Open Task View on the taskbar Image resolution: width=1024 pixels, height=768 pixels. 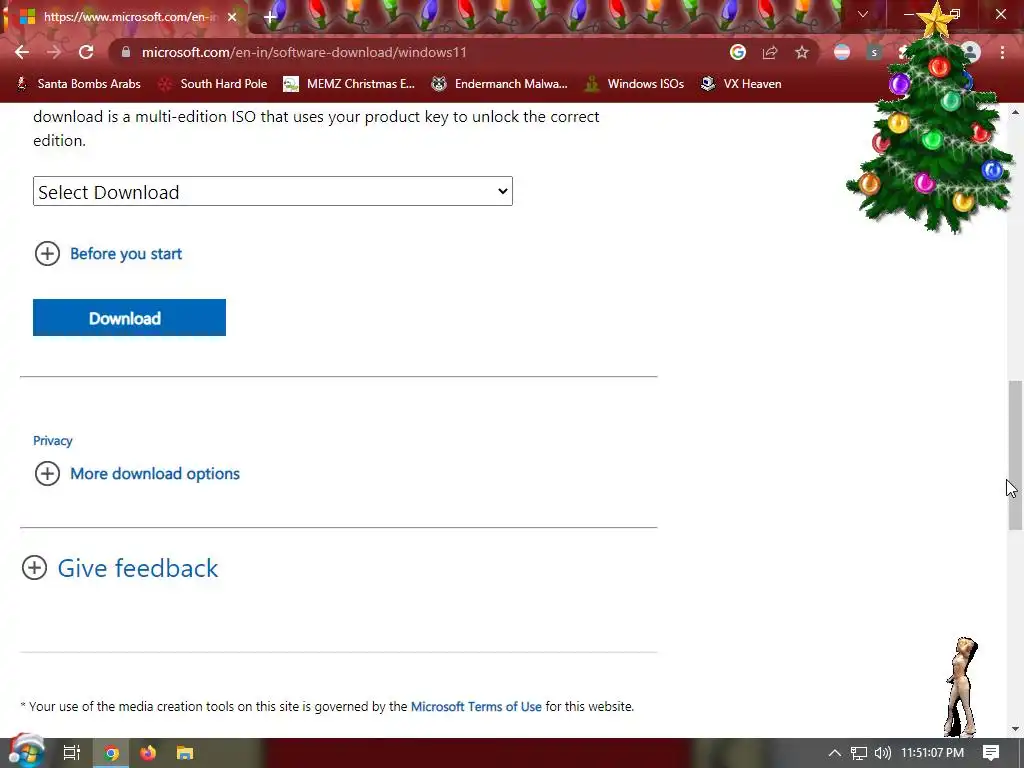click(x=72, y=753)
